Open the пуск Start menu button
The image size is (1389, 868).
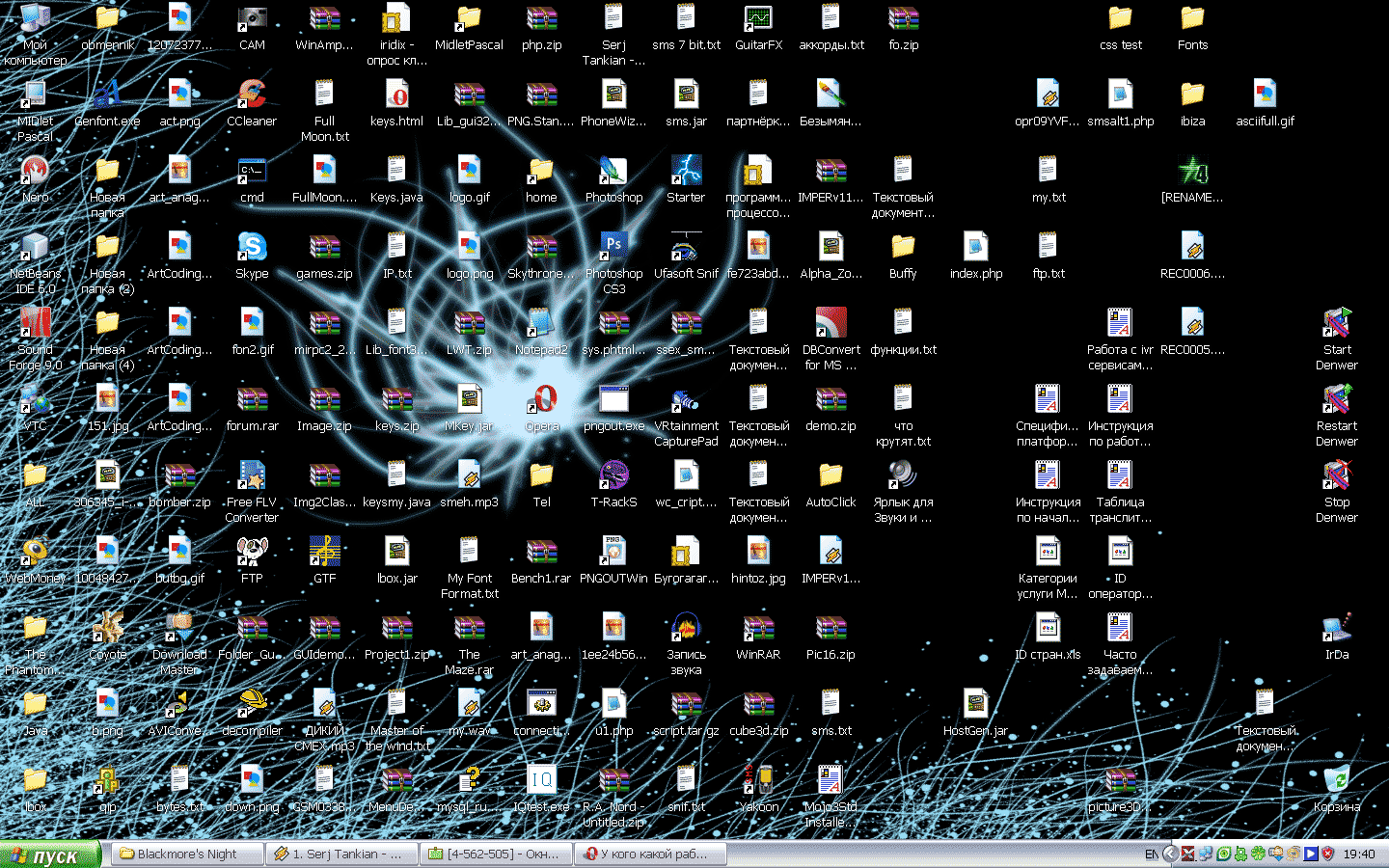[50, 854]
